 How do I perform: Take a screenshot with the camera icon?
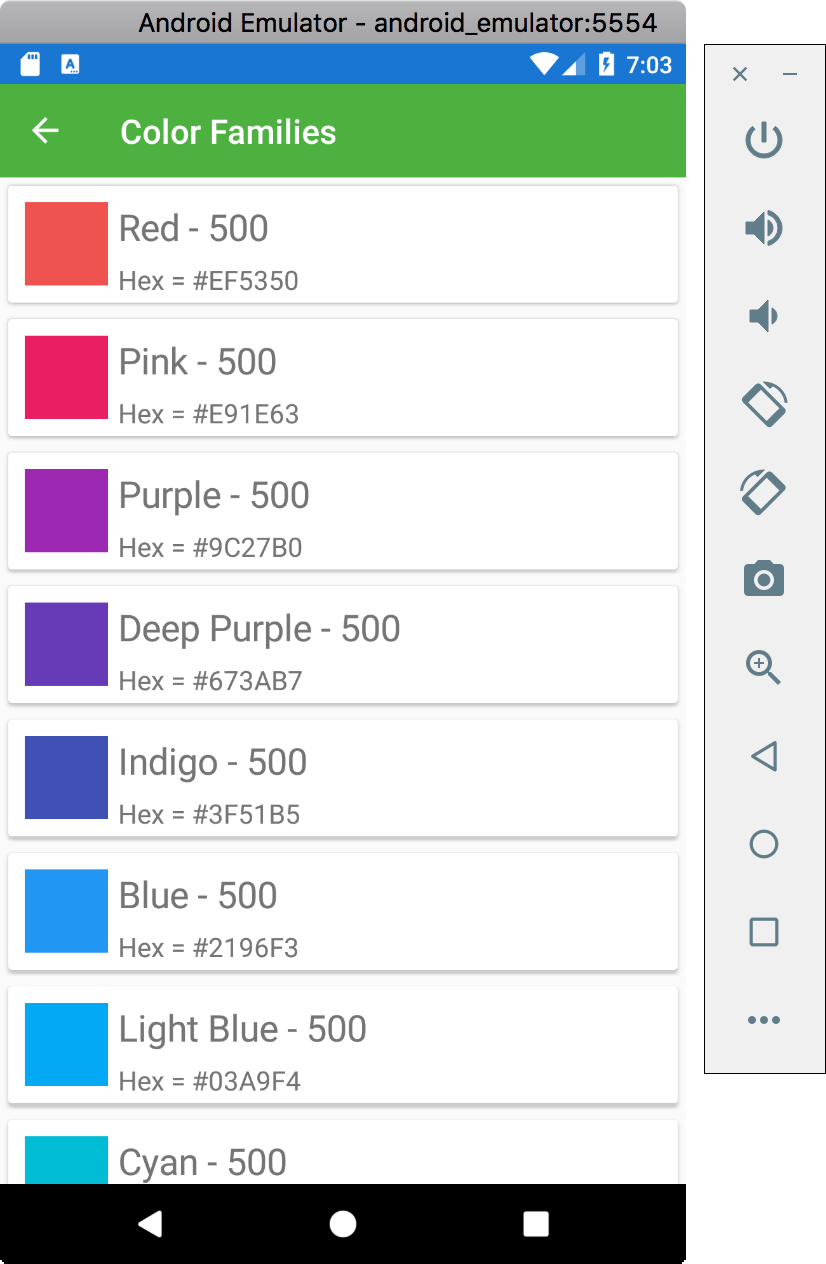pos(764,579)
